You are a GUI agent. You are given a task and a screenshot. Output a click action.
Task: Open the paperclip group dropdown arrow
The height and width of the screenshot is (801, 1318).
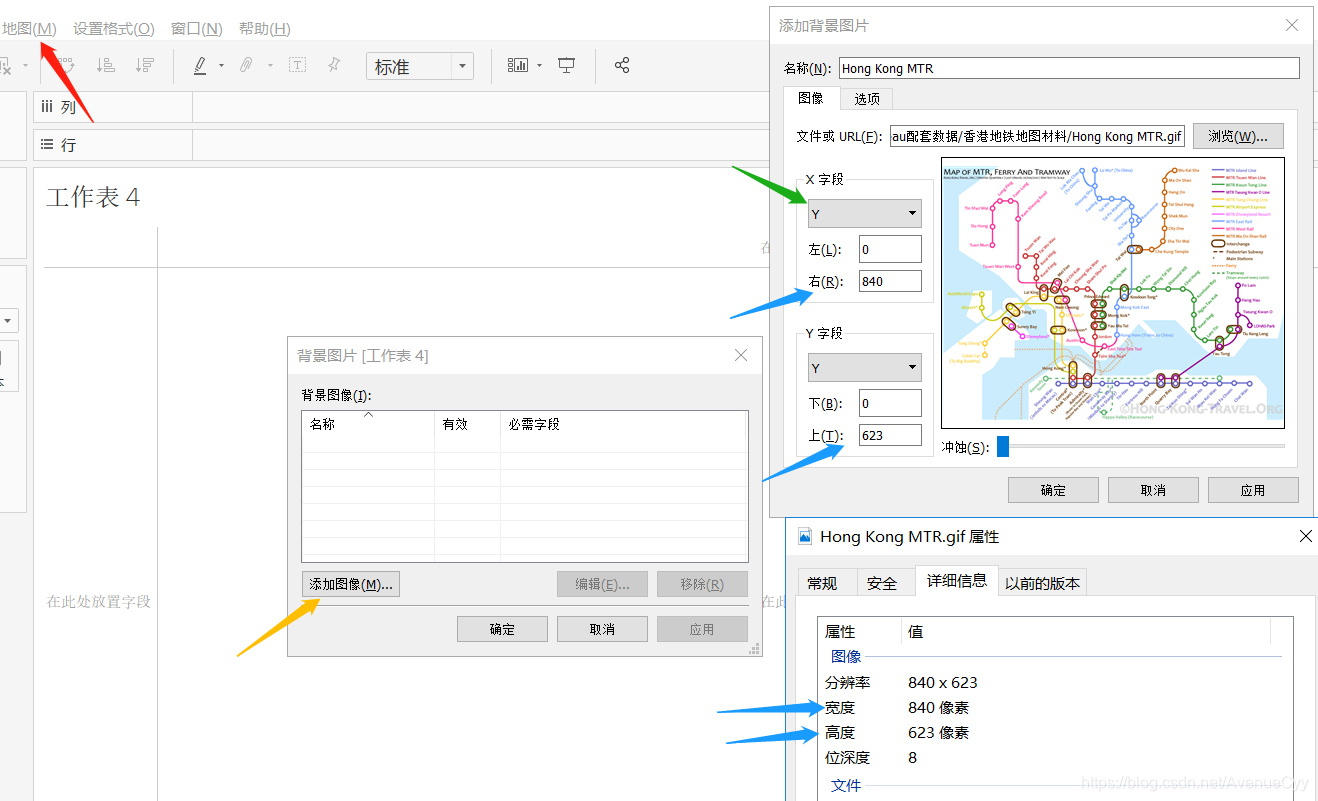pyautogui.click(x=270, y=66)
